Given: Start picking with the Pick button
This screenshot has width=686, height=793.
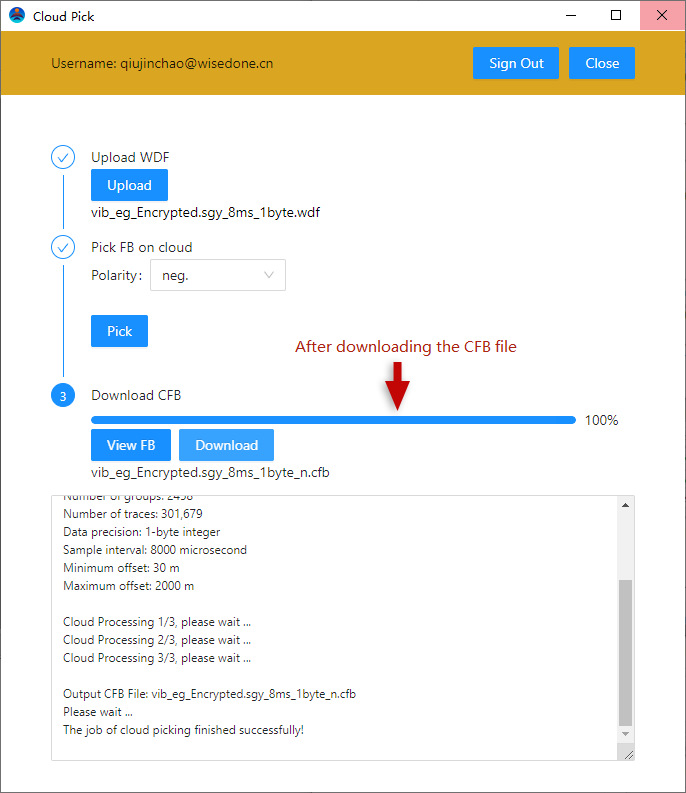Looking at the screenshot, I should coord(119,331).
